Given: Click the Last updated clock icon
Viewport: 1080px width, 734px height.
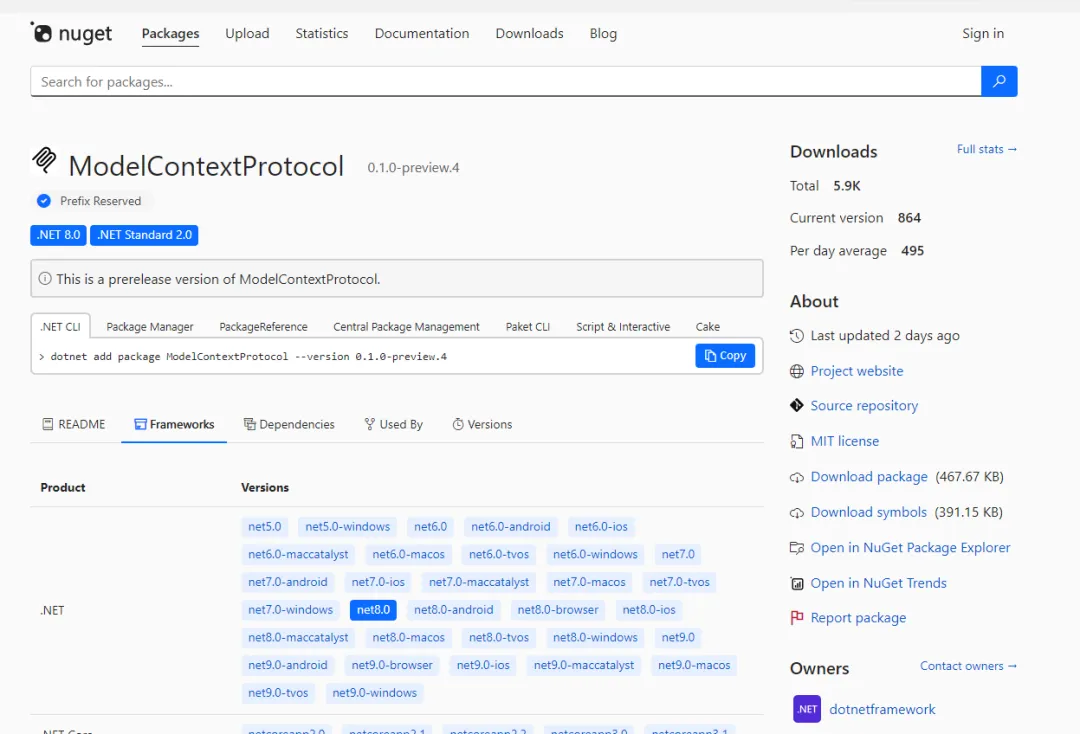Looking at the screenshot, I should (797, 336).
